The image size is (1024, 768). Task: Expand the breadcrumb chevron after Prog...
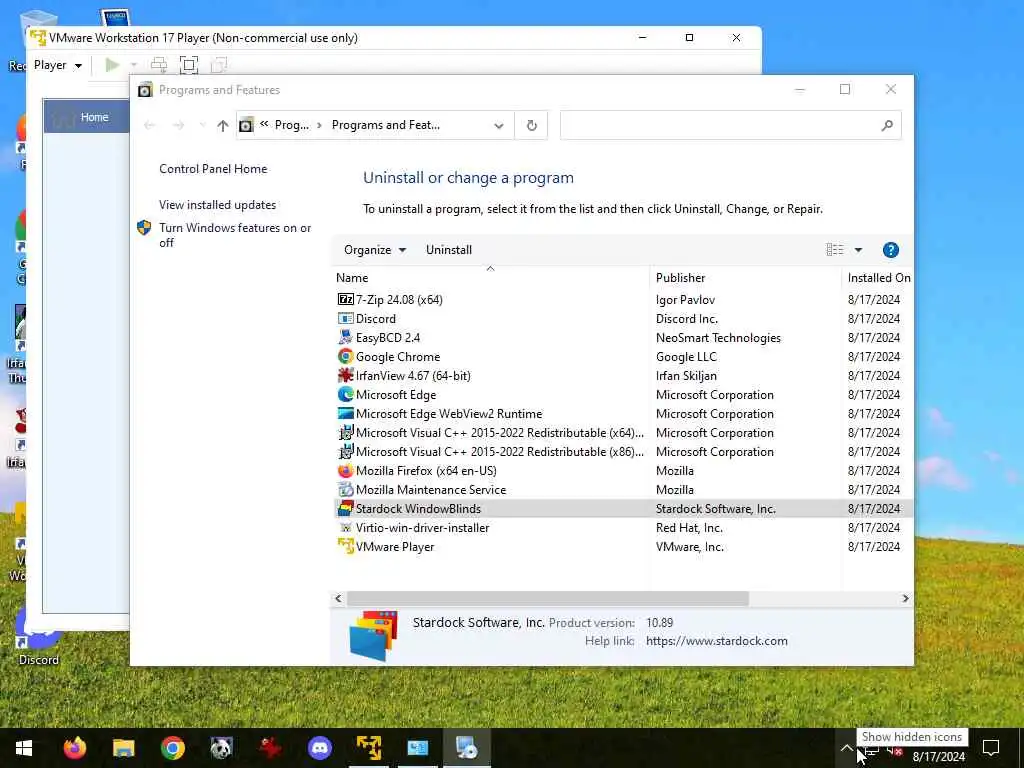(x=319, y=125)
